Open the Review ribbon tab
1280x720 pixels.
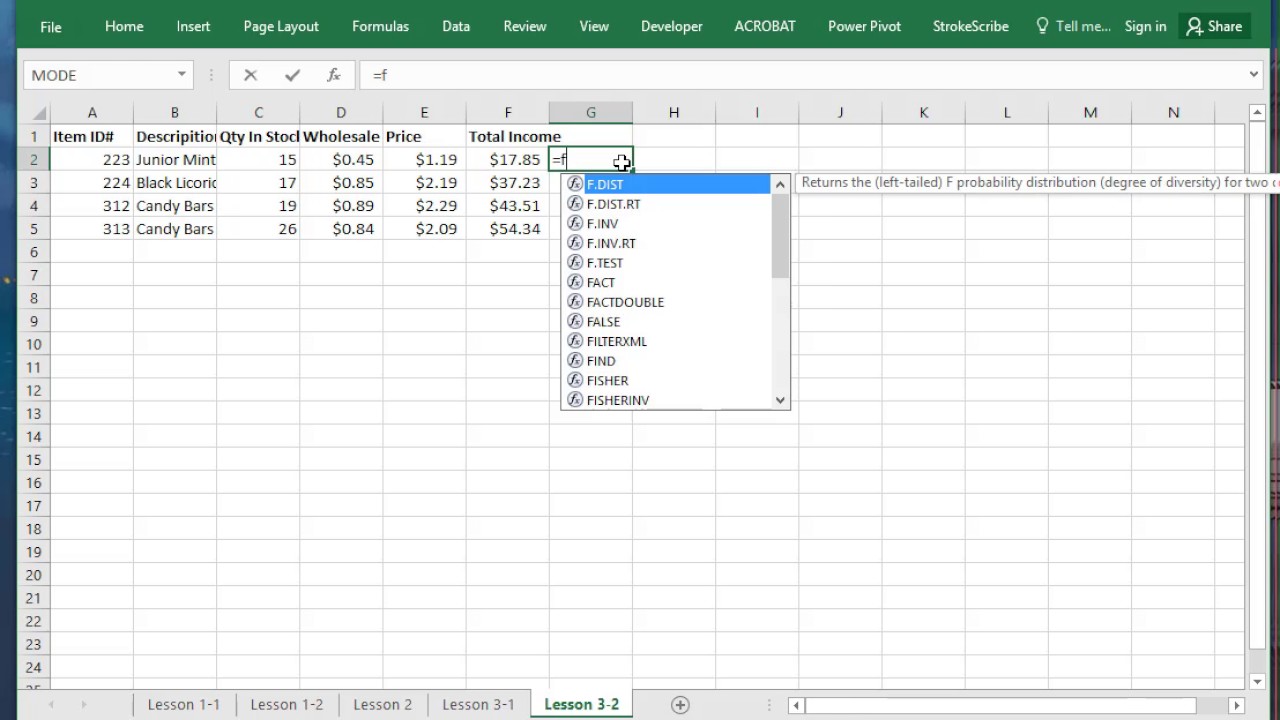tap(525, 27)
